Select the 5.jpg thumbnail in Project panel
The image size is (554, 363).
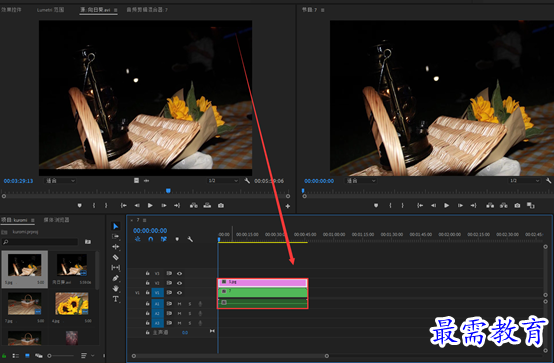coord(25,265)
